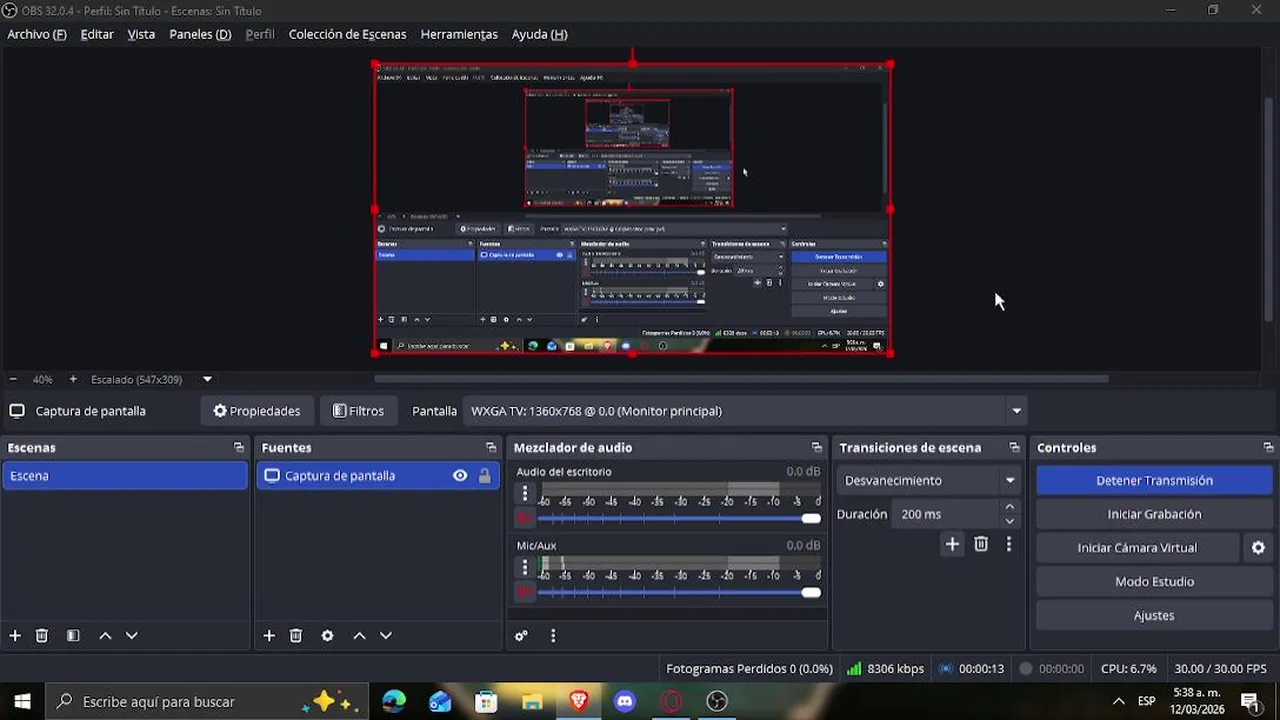The image size is (1280, 720).
Task: Open source Propiedades button
Action: click(257, 411)
